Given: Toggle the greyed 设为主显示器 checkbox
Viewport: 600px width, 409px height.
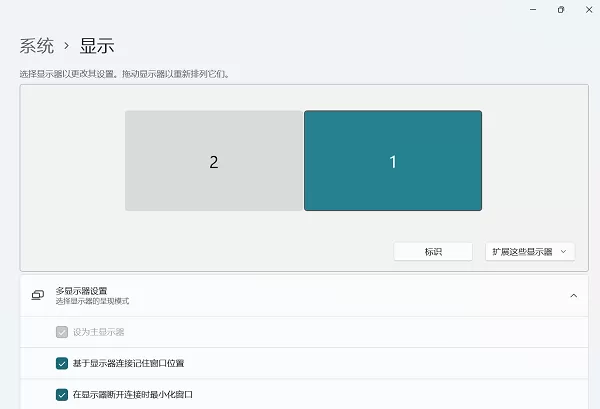Looking at the screenshot, I should click(x=62, y=332).
